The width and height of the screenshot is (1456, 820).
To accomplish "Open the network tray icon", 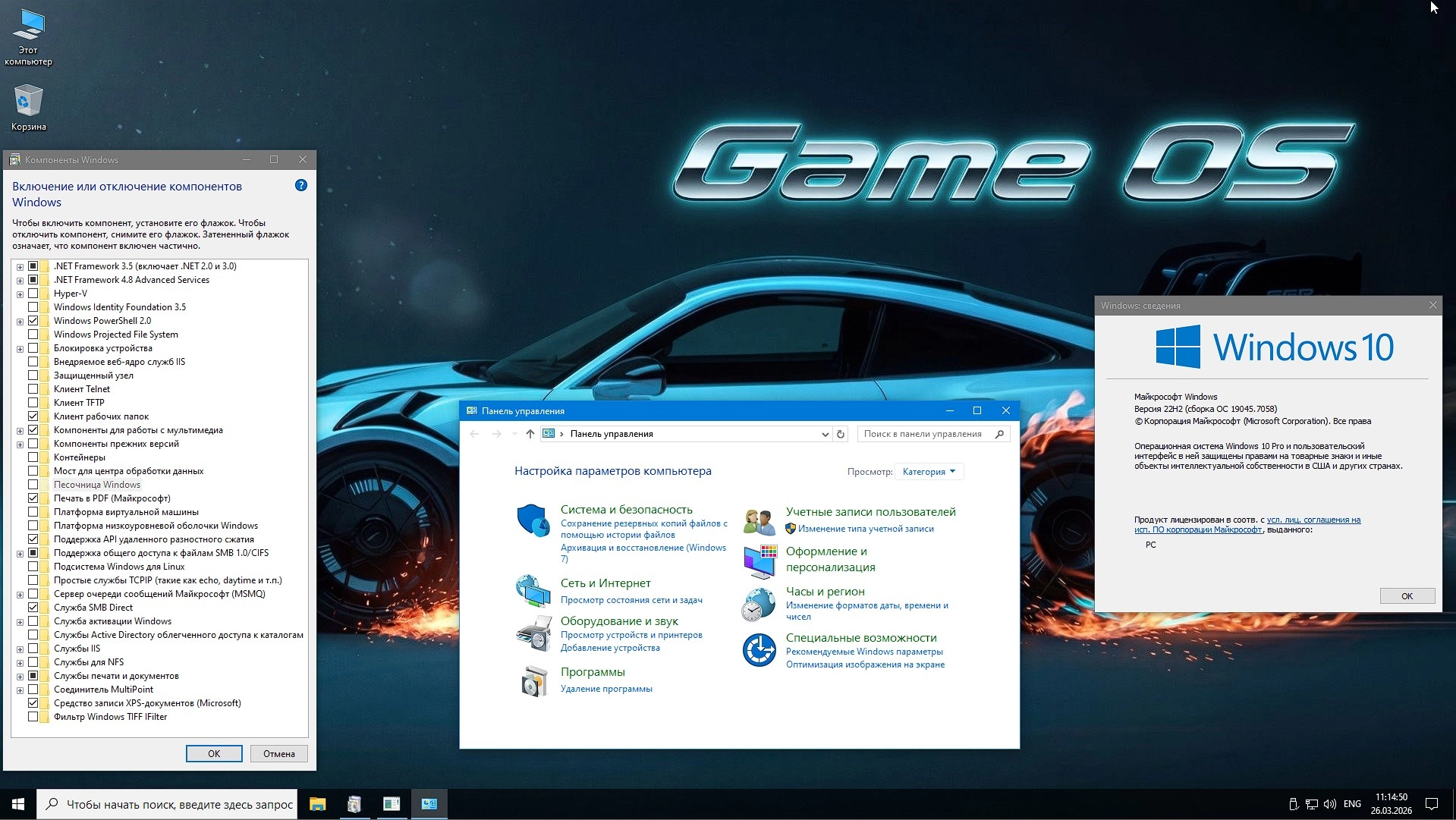I will (1312, 804).
